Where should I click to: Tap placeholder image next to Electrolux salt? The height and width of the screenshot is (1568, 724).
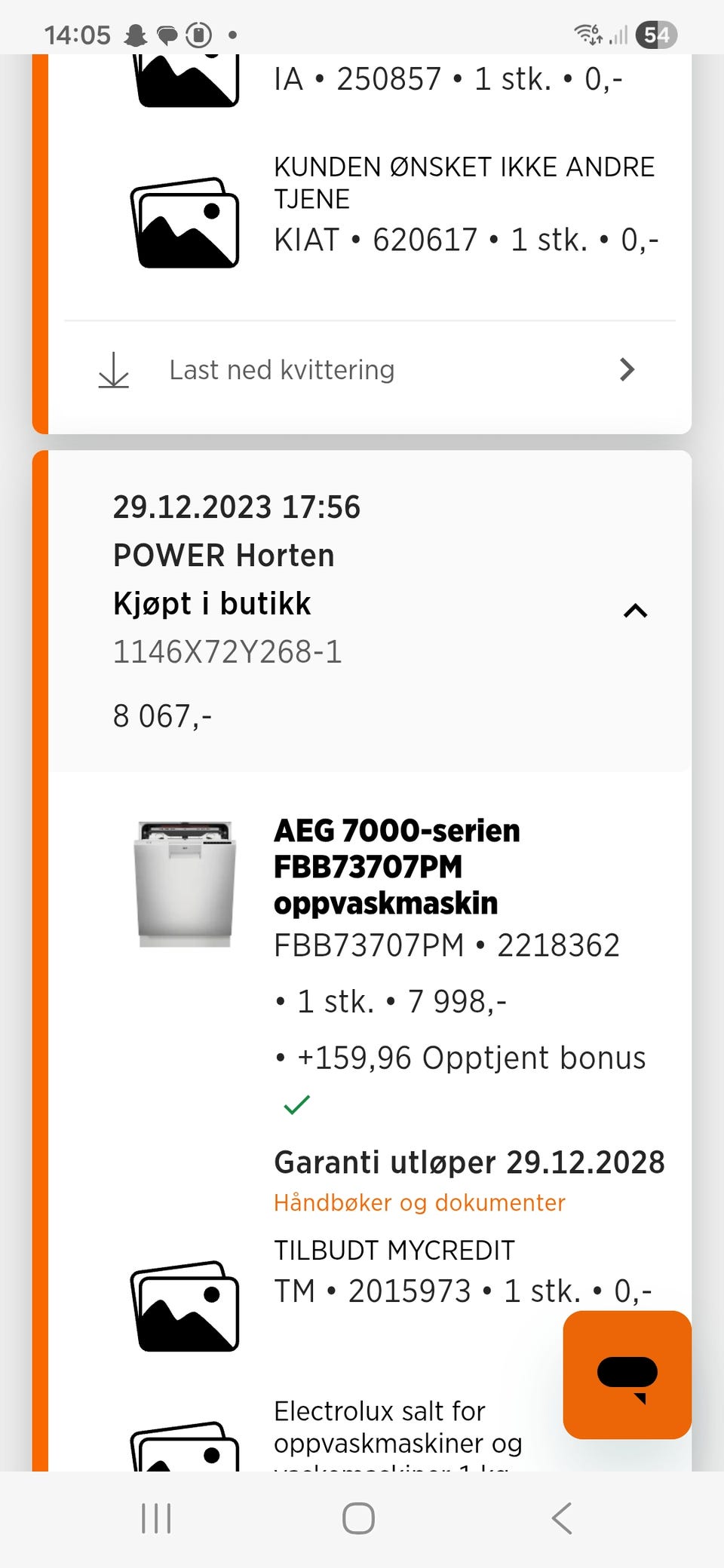[185, 1447]
